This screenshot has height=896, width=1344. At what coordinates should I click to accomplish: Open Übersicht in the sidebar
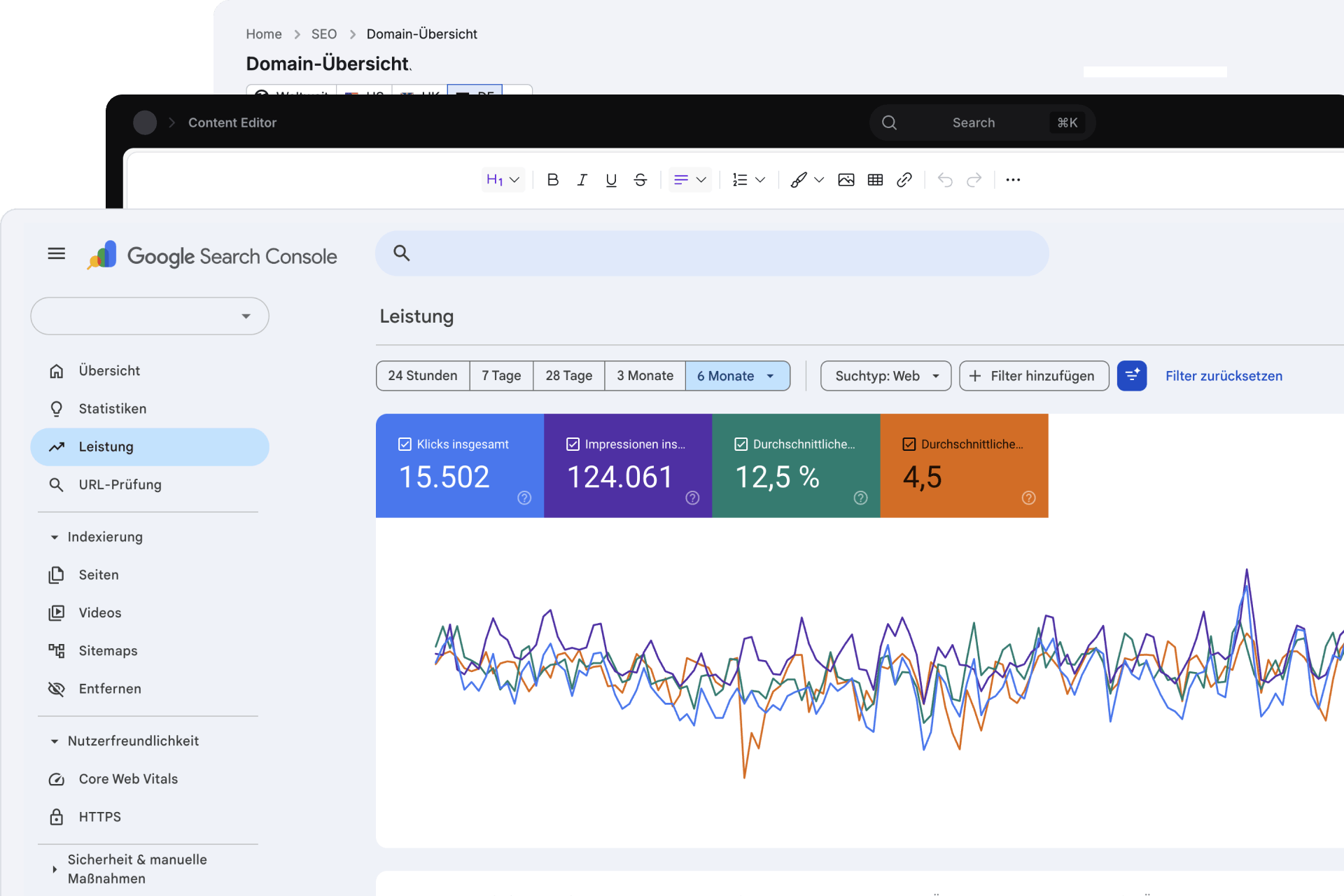pyautogui.click(x=150, y=370)
